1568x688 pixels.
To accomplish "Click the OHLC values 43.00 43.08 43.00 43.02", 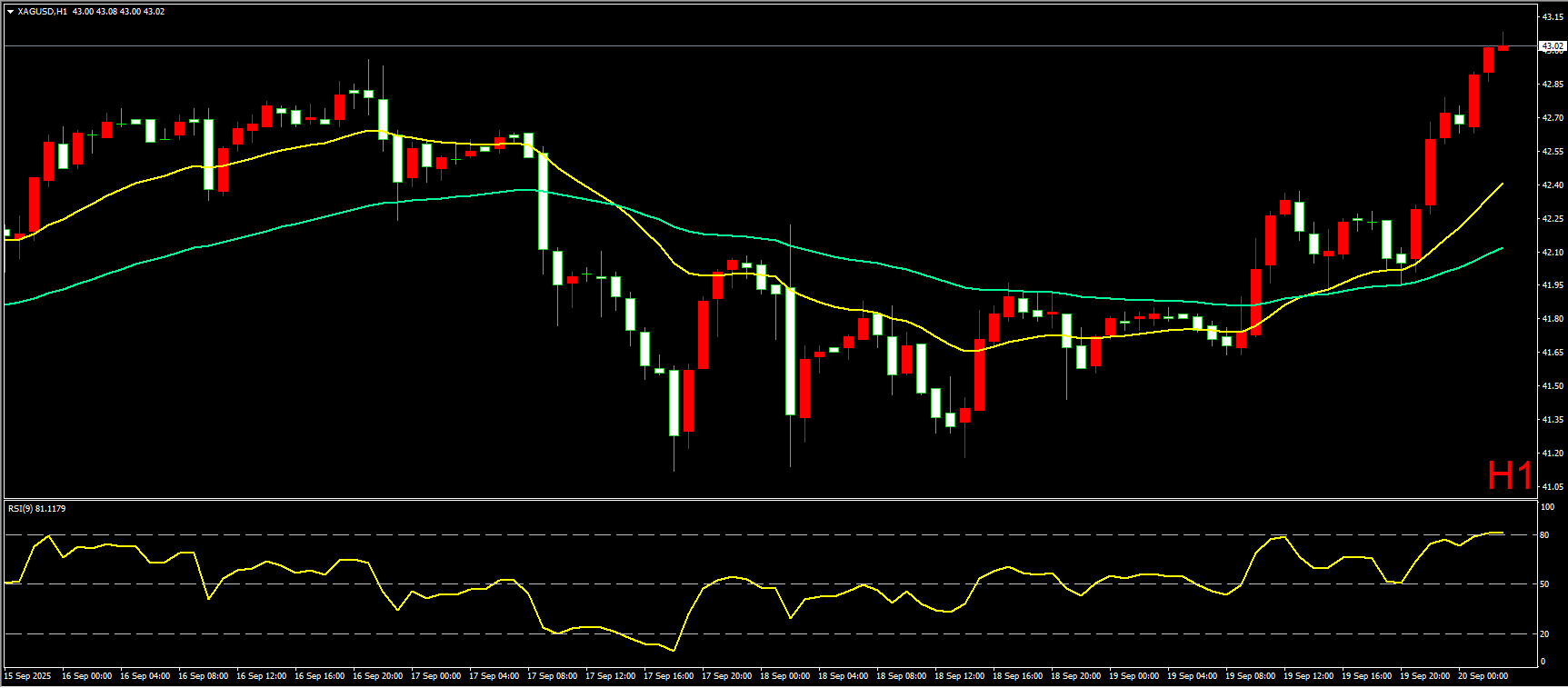I will tap(118, 12).
